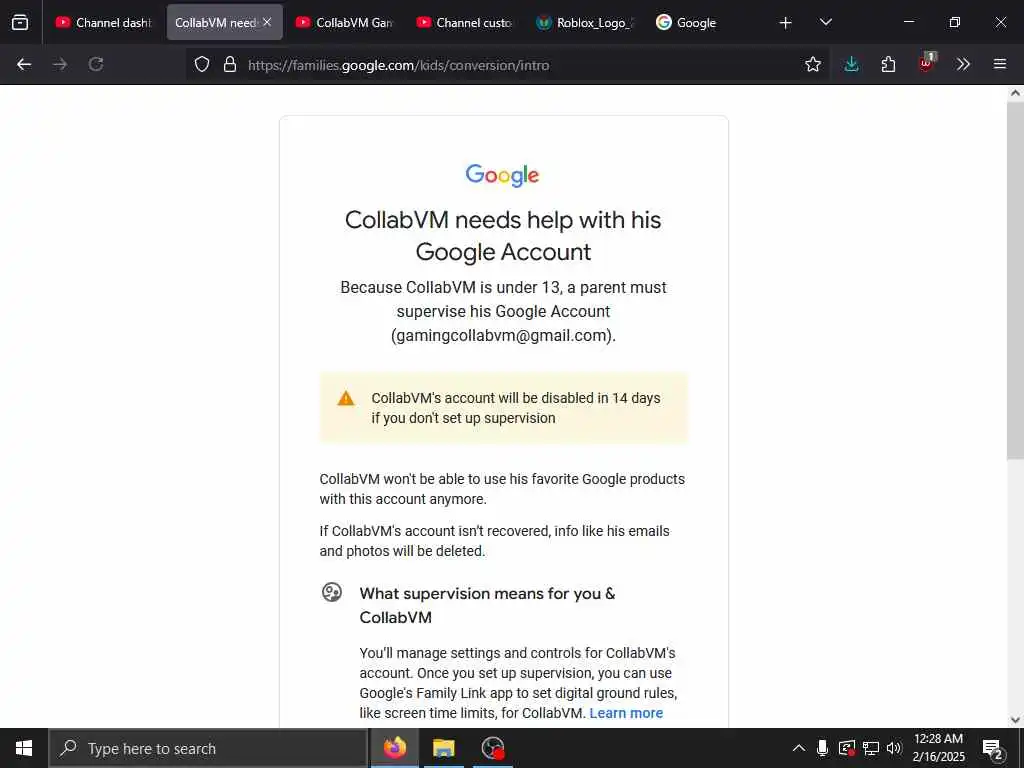This screenshot has height=768, width=1024.
Task: Switch to the Google tab
Action: [x=705, y=23]
